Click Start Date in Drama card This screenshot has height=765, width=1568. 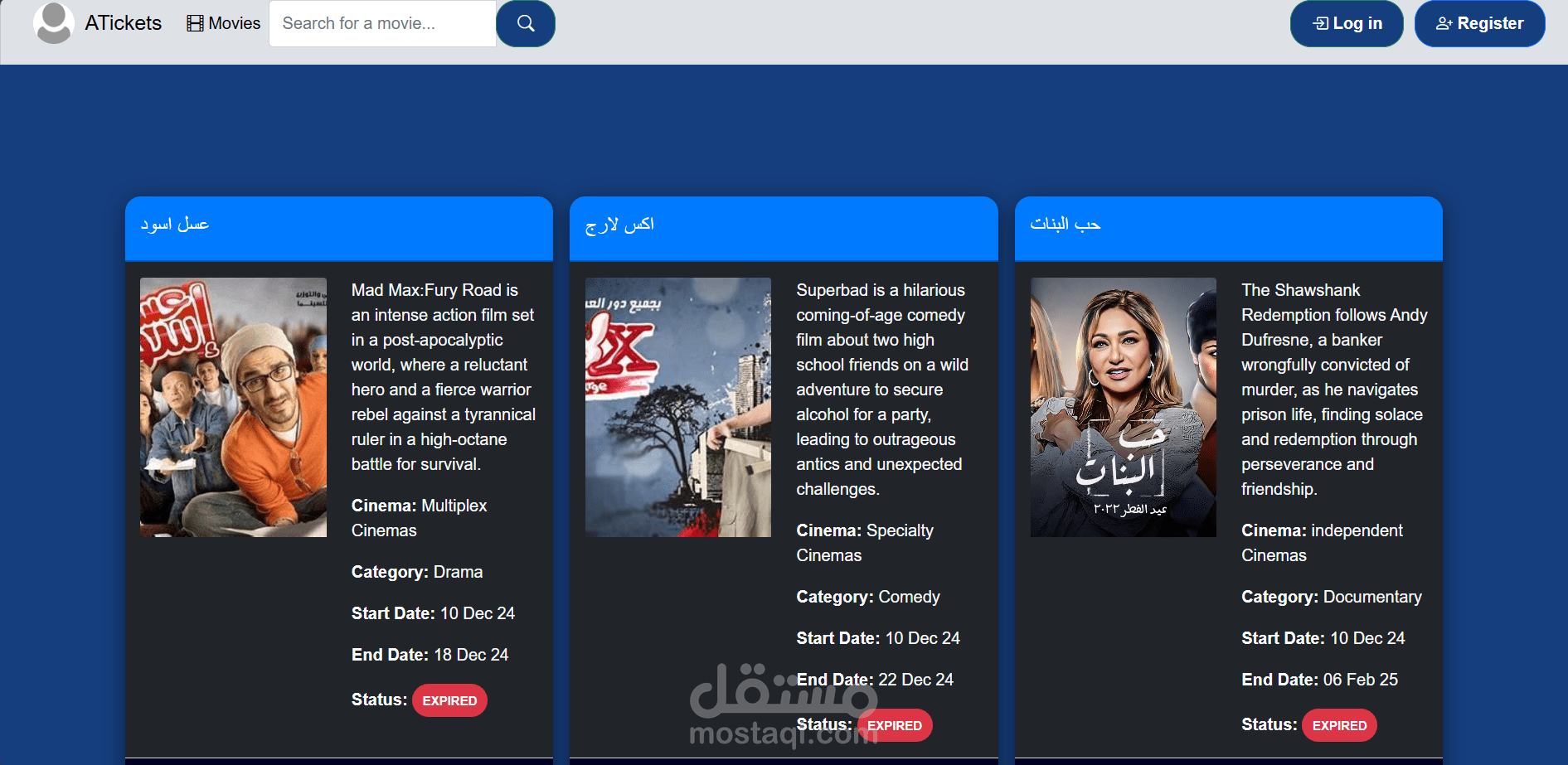(433, 613)
